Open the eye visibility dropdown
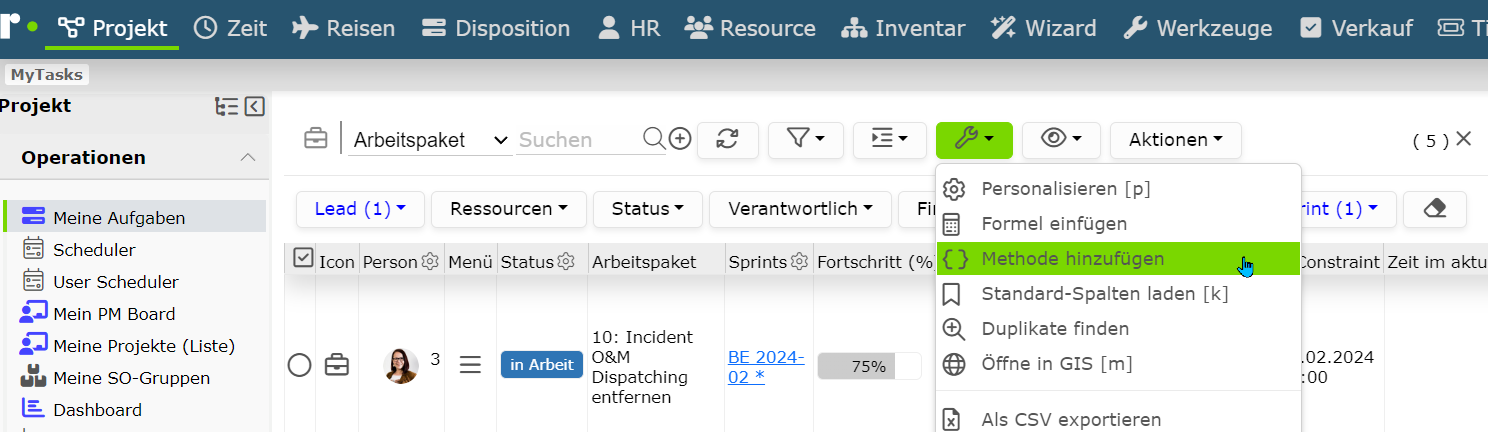1488x432 pixels. 1061,140
